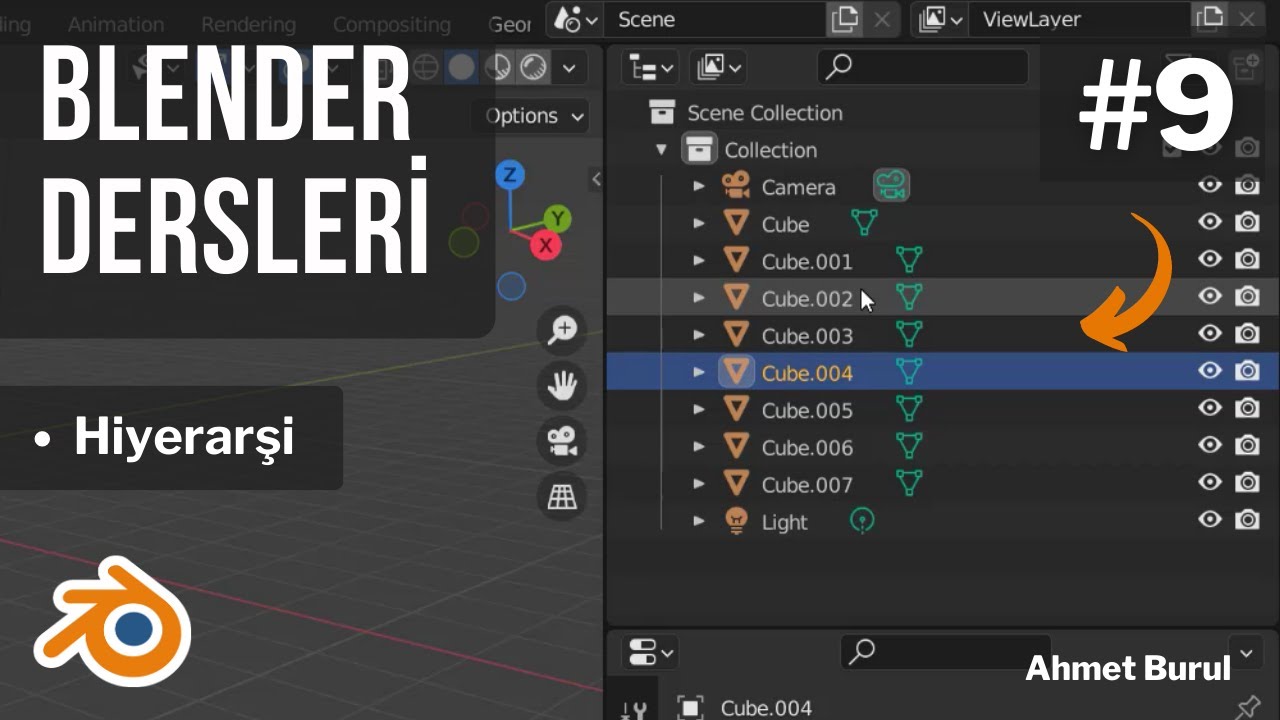This screenshot has width=1280, height=720.
Task: Select material preview shading mode
Action: (498, 68)
